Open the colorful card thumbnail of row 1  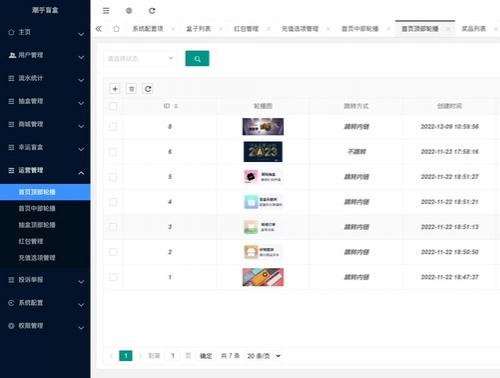[263, 277]
